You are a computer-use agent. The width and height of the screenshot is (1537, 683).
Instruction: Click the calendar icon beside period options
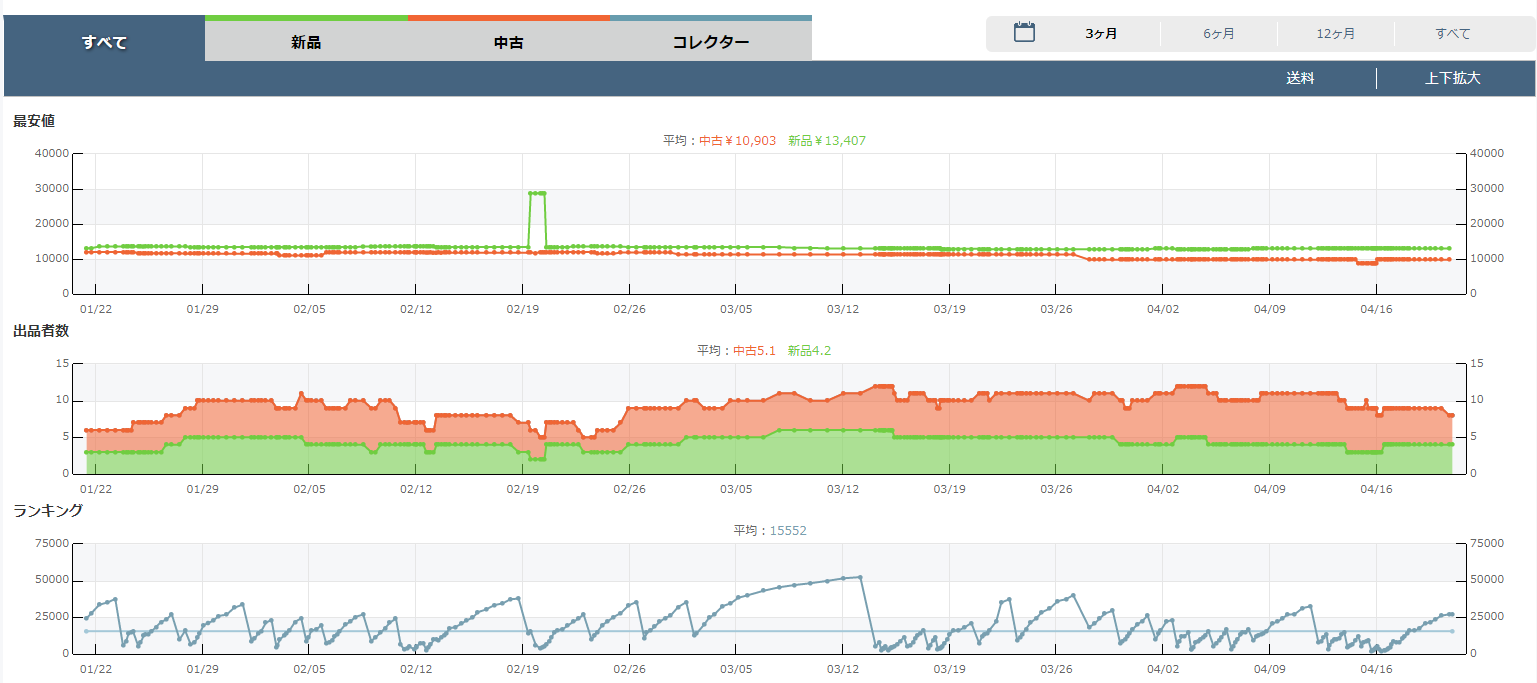pos(1024,33)
